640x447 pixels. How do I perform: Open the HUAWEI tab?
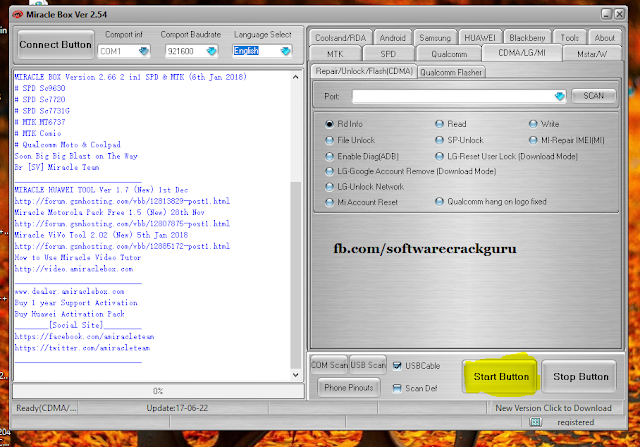point(480,38)
